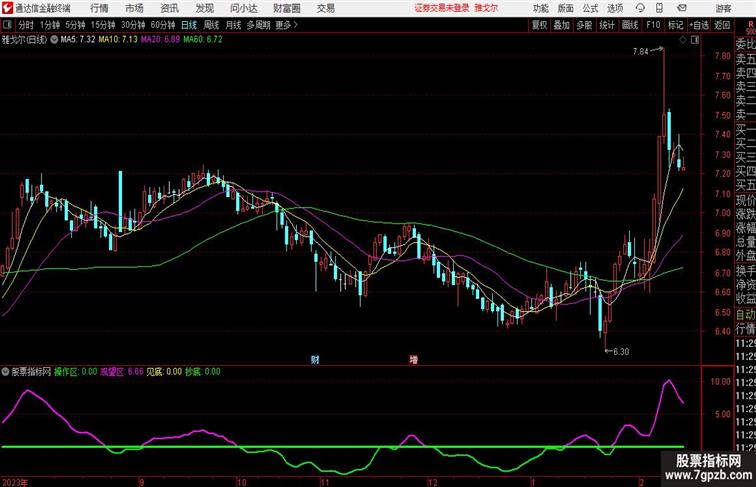Click the 标记 mark button
This screenshot has height=487, width=756.
(x=675, y=25)
